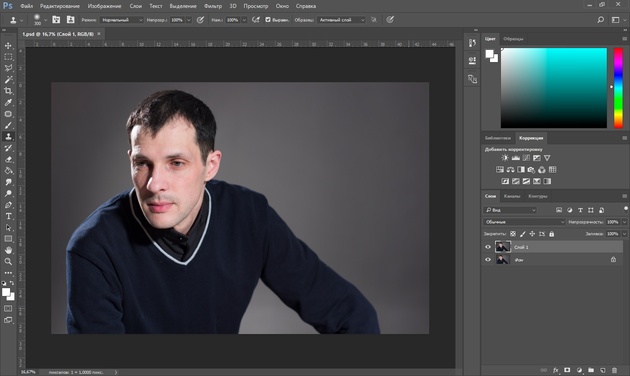
Task: Toggle filter for pixel layers
Action: [x=559, y=210]
